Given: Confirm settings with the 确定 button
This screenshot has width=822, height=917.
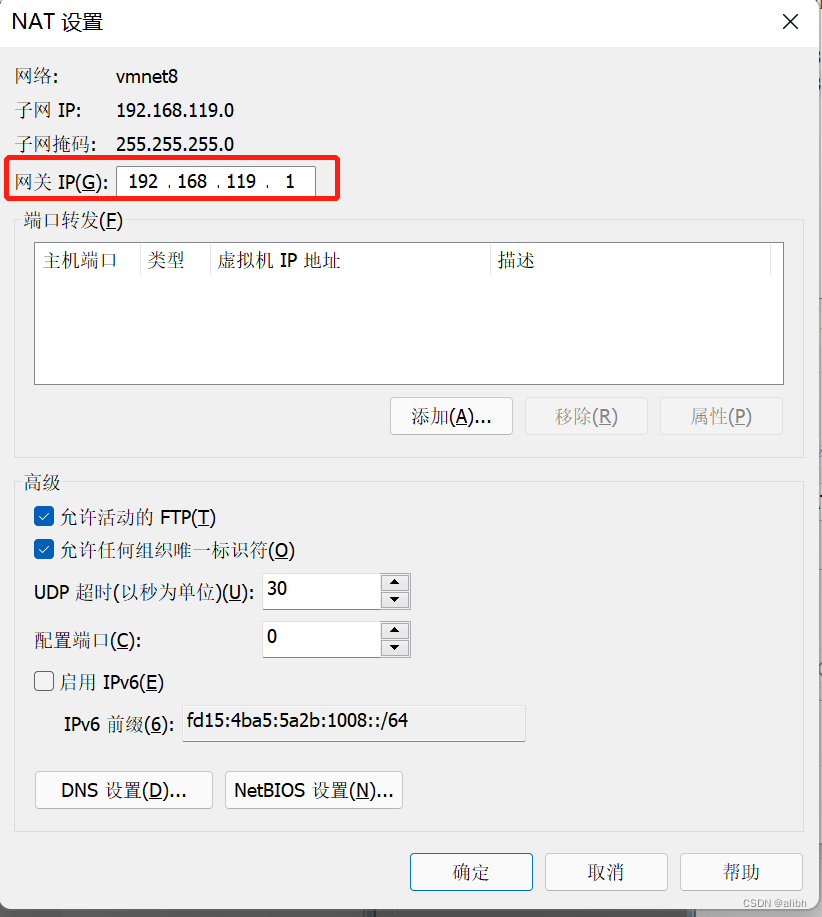Looking at the screenshot, I should (470, 871).
